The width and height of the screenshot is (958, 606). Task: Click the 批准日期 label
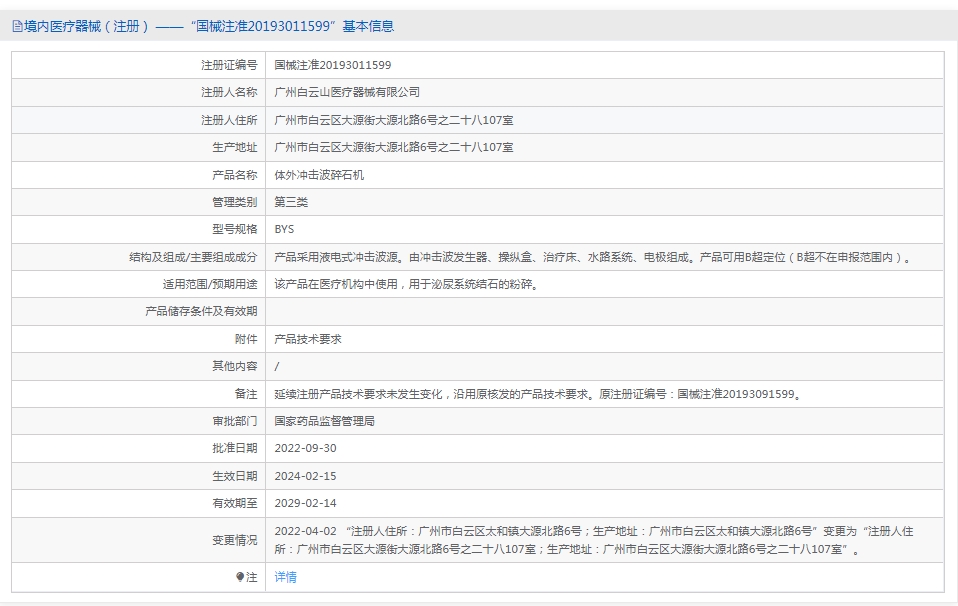235,448
